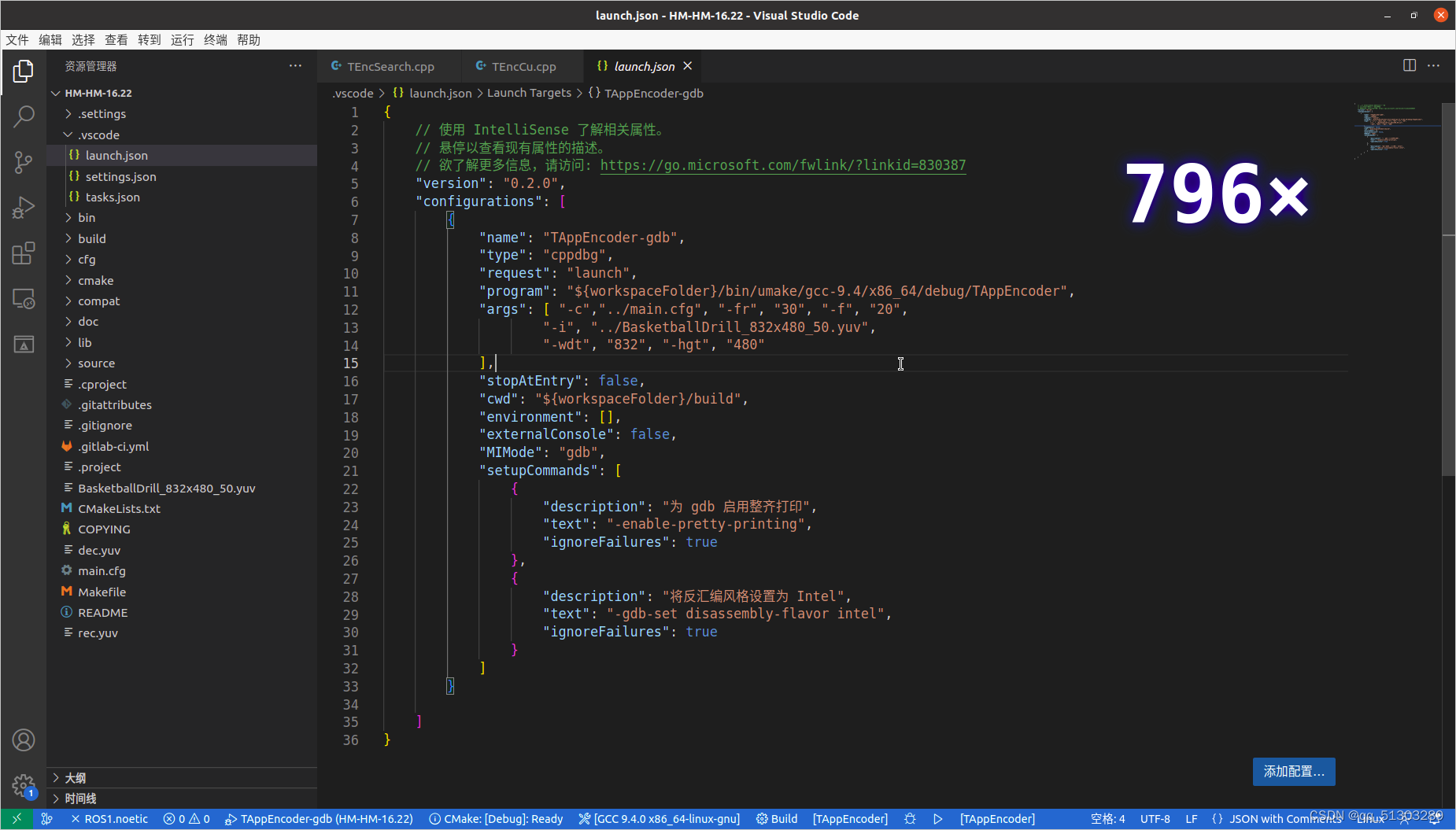Open the 帮助 menu
Screen dimensions: 1456x830
coord(249,39)
